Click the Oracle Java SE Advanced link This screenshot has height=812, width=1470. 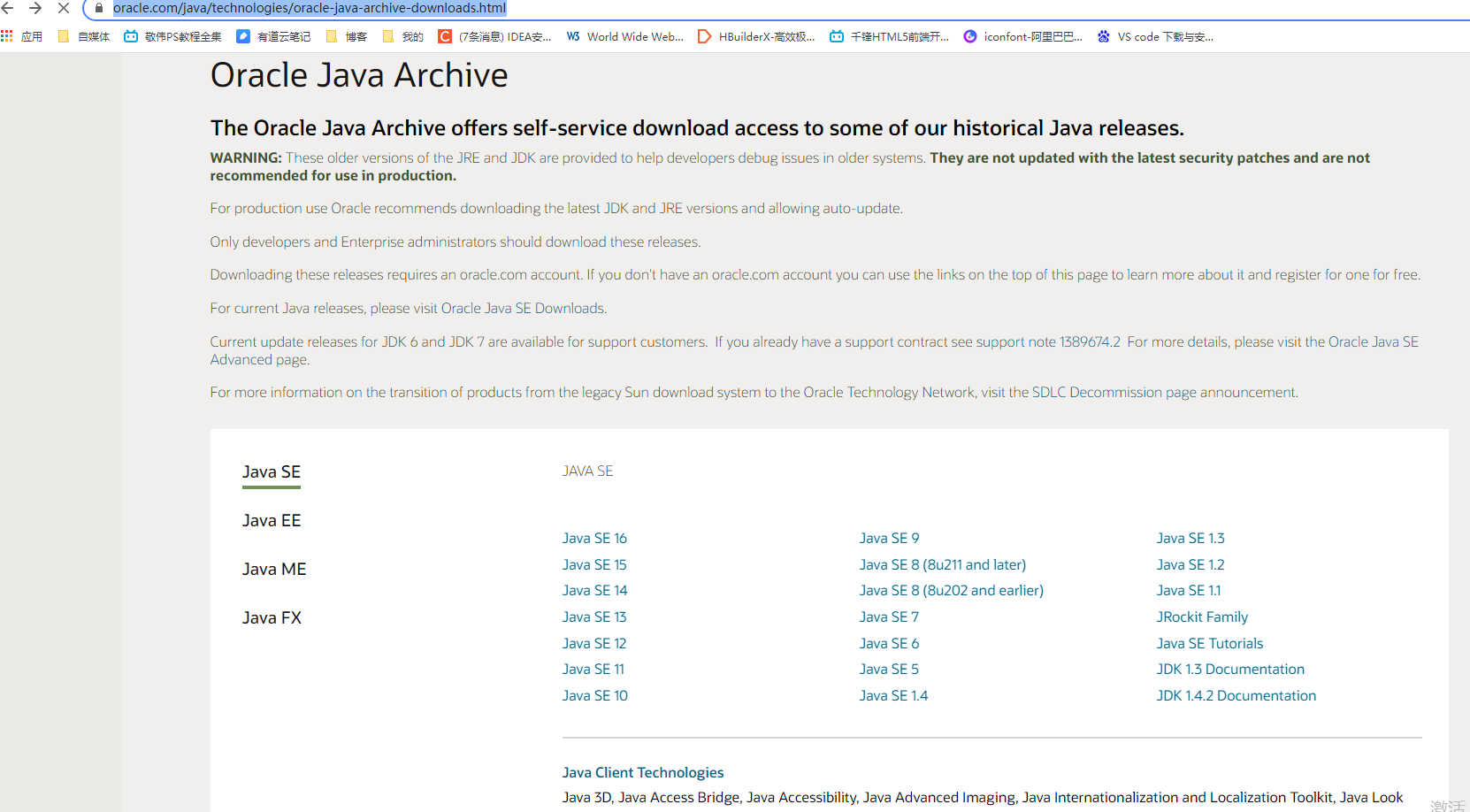(x=814, y=351)
